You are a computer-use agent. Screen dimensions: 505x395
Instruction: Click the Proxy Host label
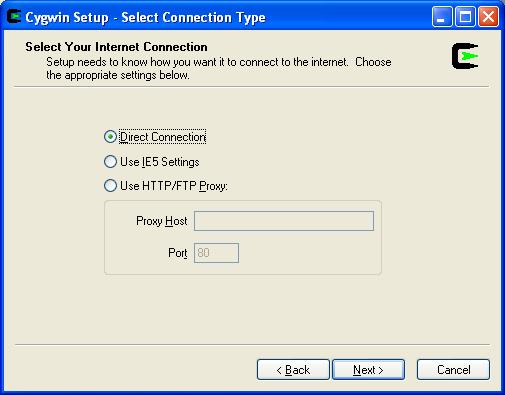tap(162, 221)
